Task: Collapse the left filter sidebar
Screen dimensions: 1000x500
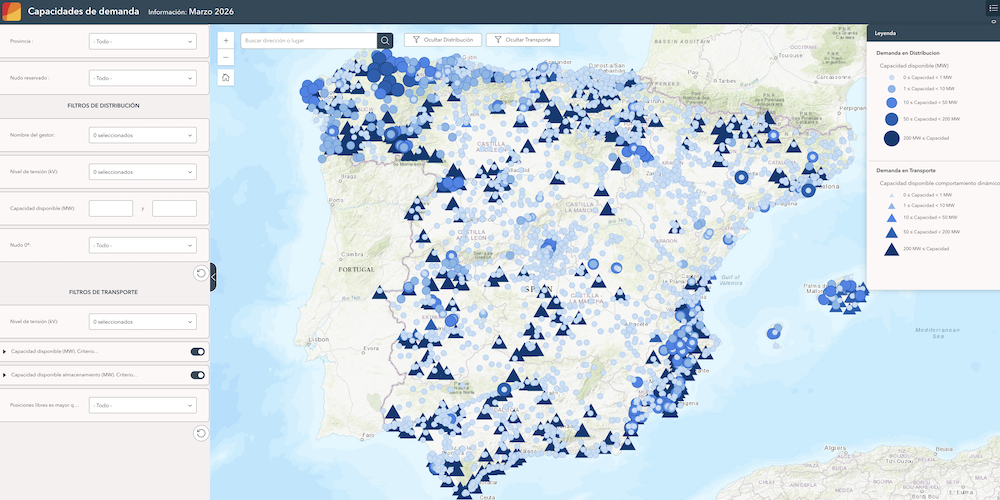Action: coord(213,277)
